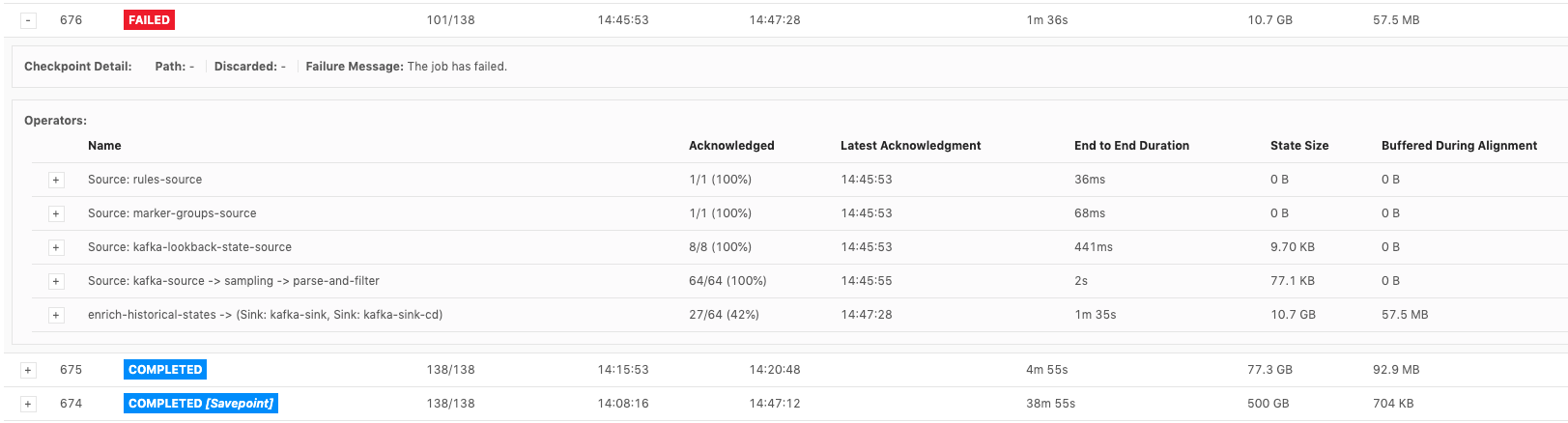Select the Failure Message text
This screenshot has height=423, width=1568.
[x=457, y=67]
